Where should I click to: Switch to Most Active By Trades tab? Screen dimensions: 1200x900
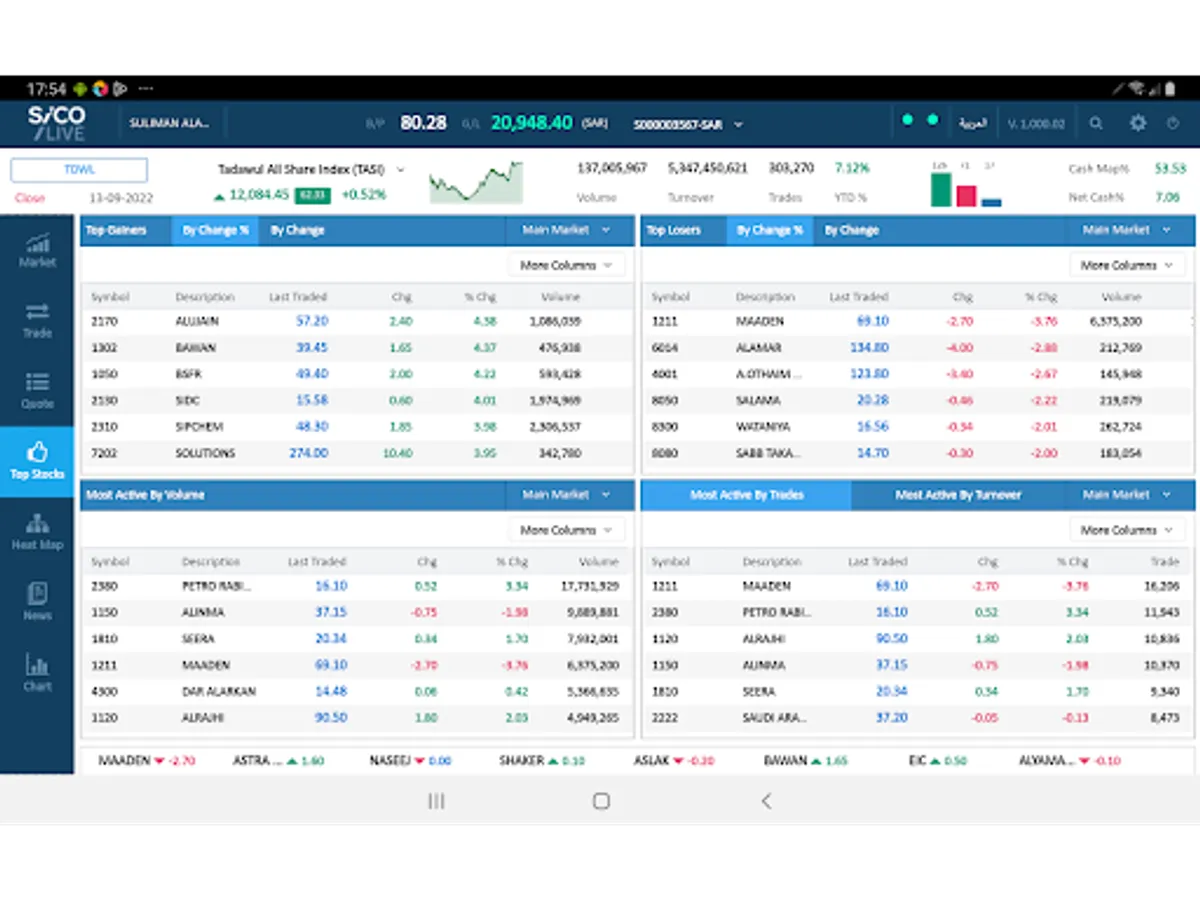click(x=746, y=495)
